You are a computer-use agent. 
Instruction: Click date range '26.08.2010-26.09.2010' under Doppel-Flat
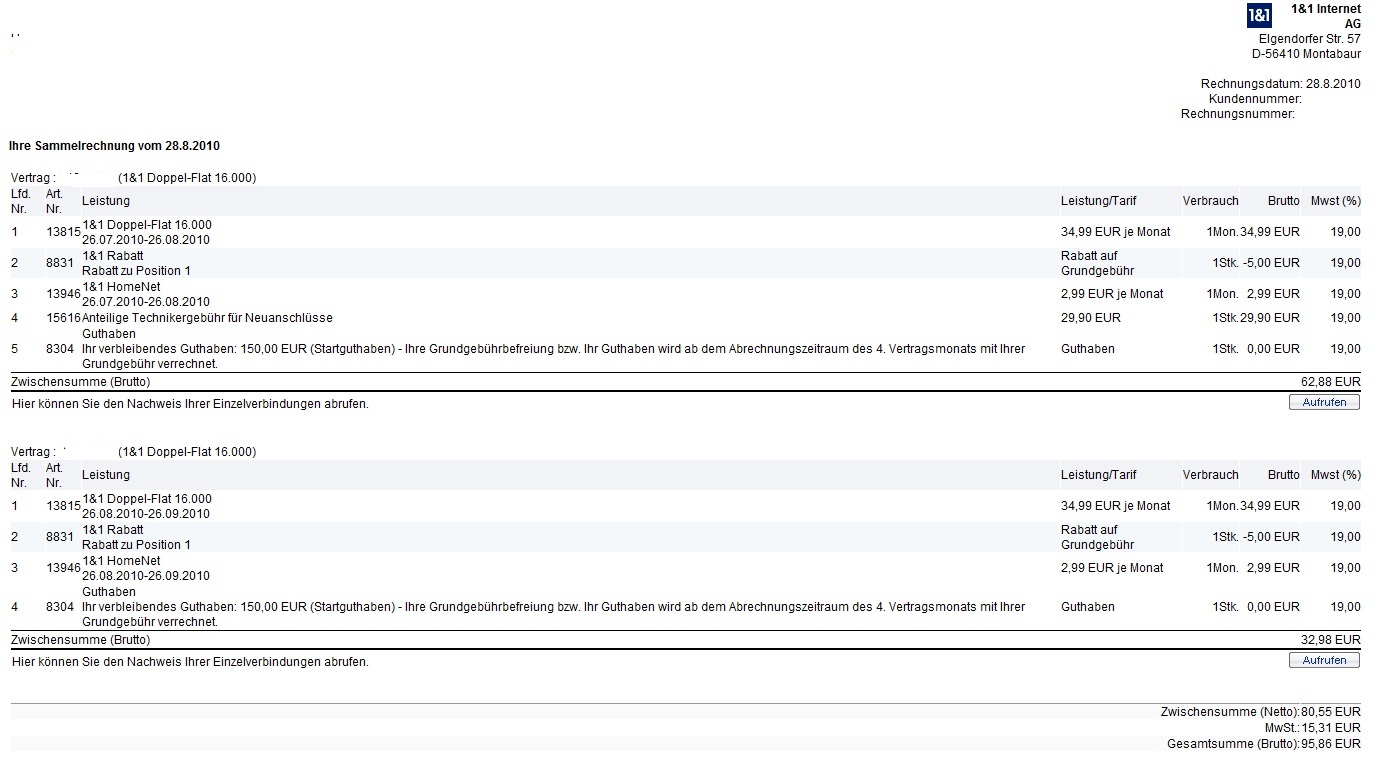point(146,514)
